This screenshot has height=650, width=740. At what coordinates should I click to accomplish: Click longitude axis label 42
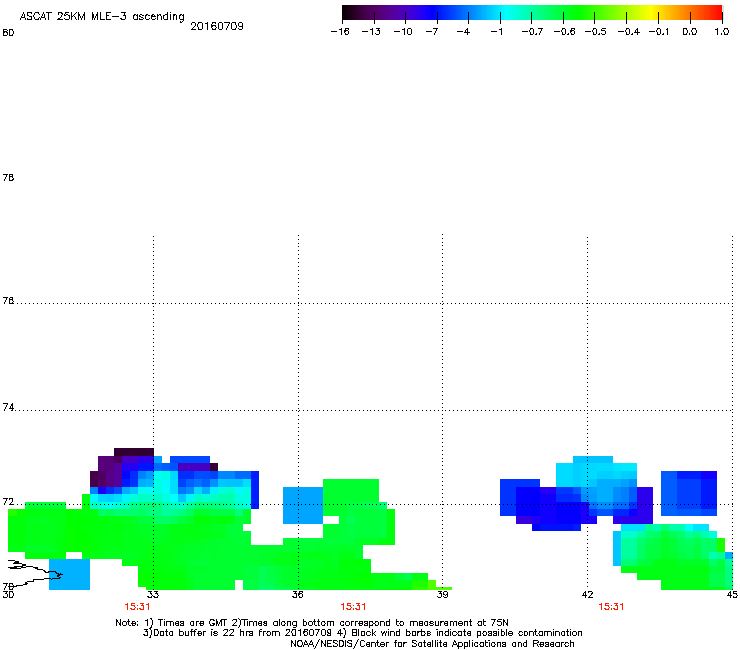pos(587,594)
